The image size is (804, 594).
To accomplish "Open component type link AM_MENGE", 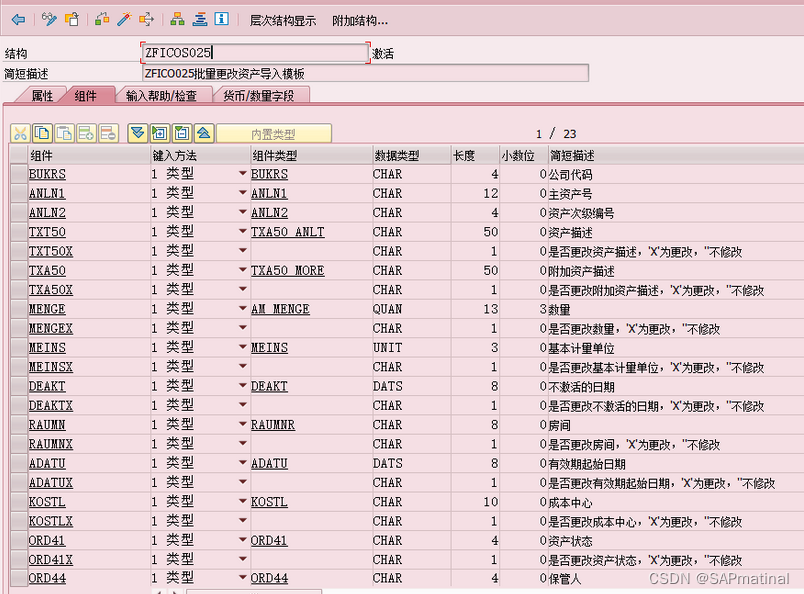I will (x=280, y=309).
